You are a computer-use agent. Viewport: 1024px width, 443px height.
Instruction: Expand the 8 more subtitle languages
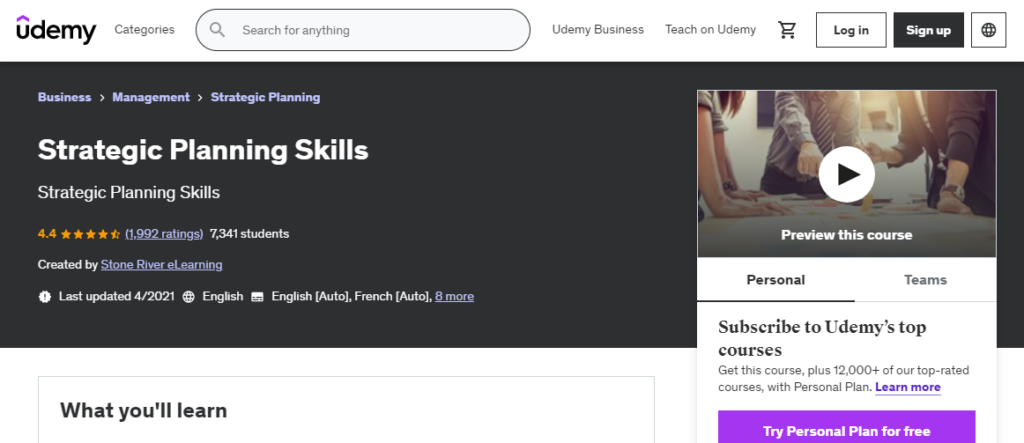point(455,297)
